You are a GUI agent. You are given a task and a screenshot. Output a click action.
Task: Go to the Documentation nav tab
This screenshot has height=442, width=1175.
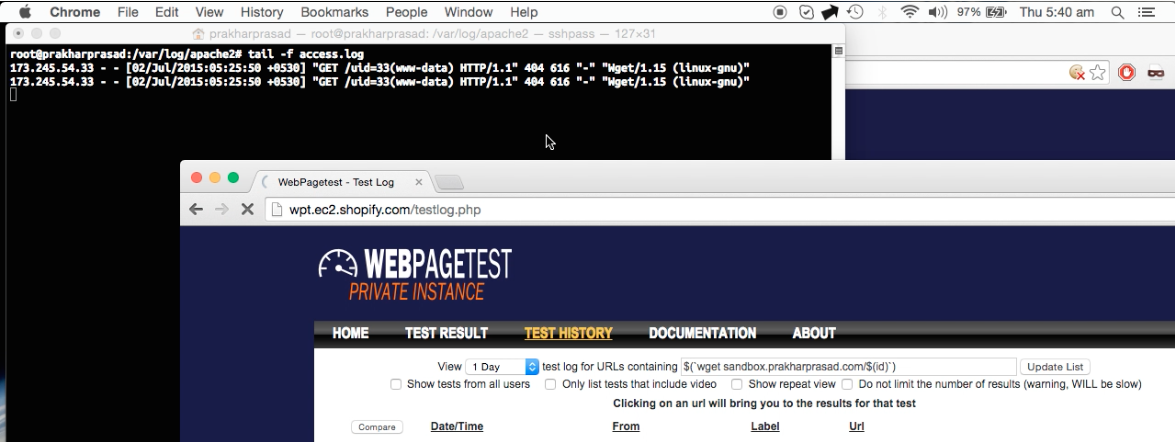702,333
